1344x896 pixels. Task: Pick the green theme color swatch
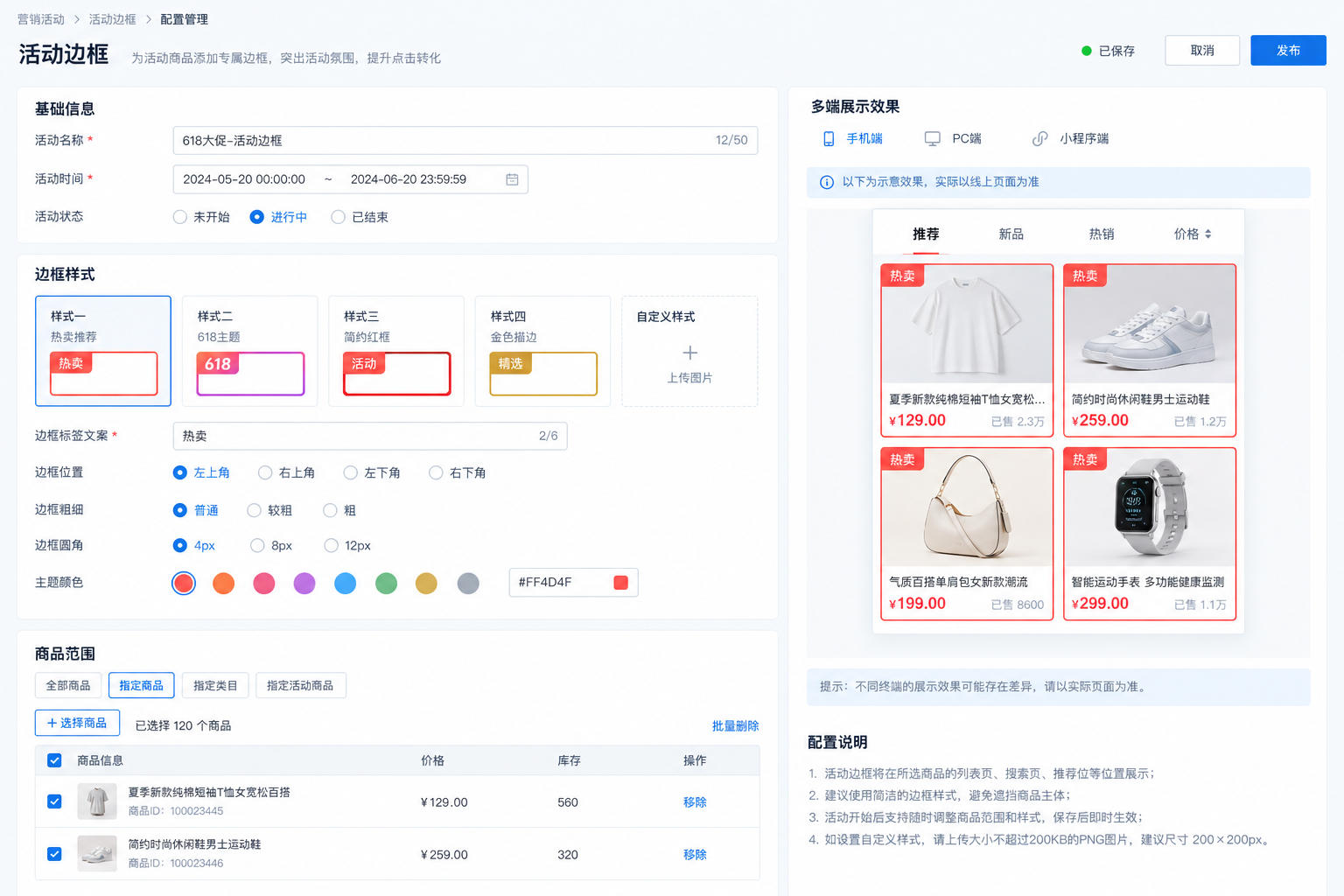[x=386, y=583]
